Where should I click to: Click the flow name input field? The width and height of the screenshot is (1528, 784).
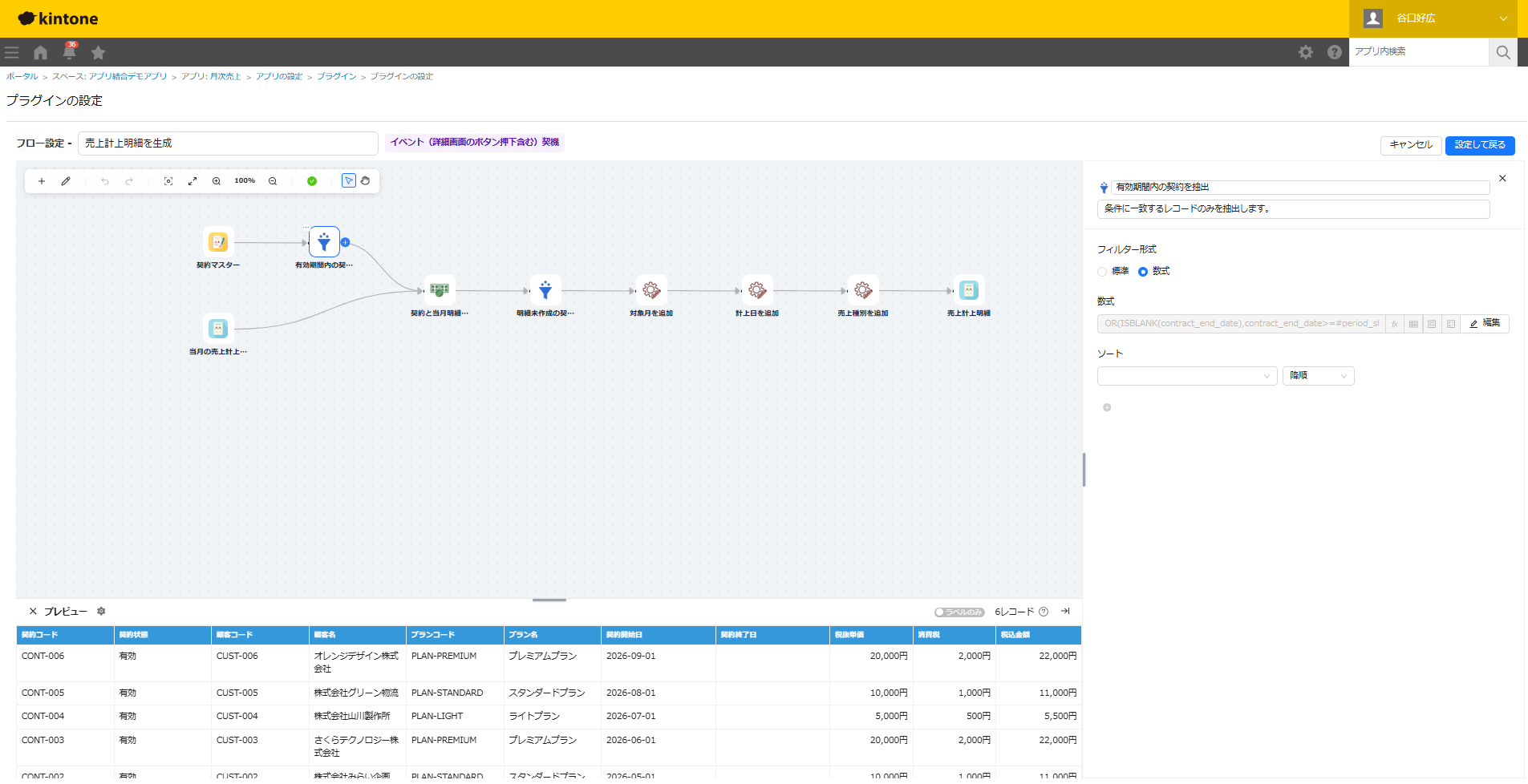coord(228,143)
